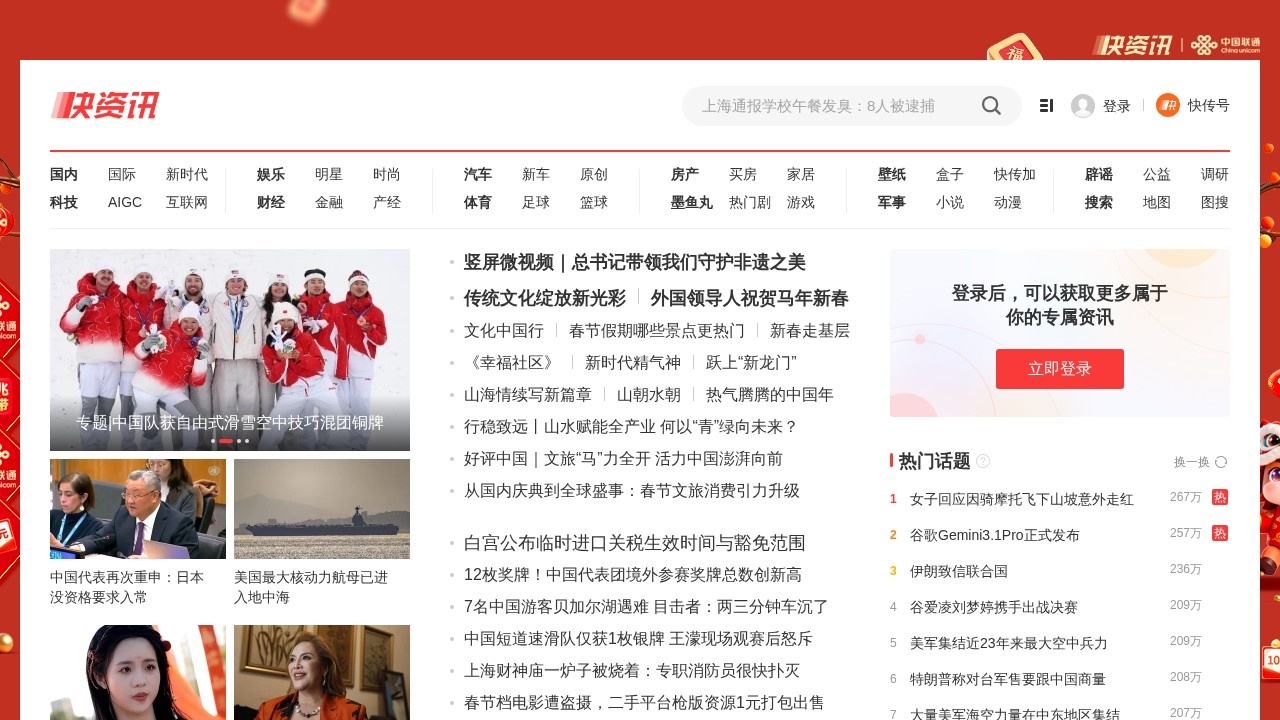
Task: Click the user avatar icon near 登录
Action: [1083, 105]
